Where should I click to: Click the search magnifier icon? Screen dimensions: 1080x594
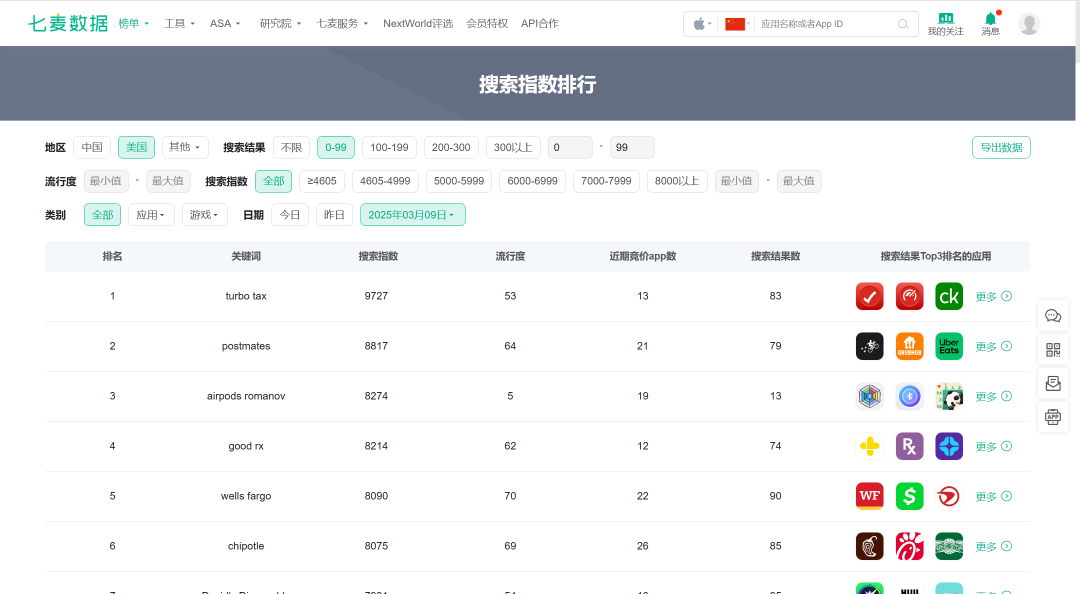pyautogui.click(x=903, y=24)
